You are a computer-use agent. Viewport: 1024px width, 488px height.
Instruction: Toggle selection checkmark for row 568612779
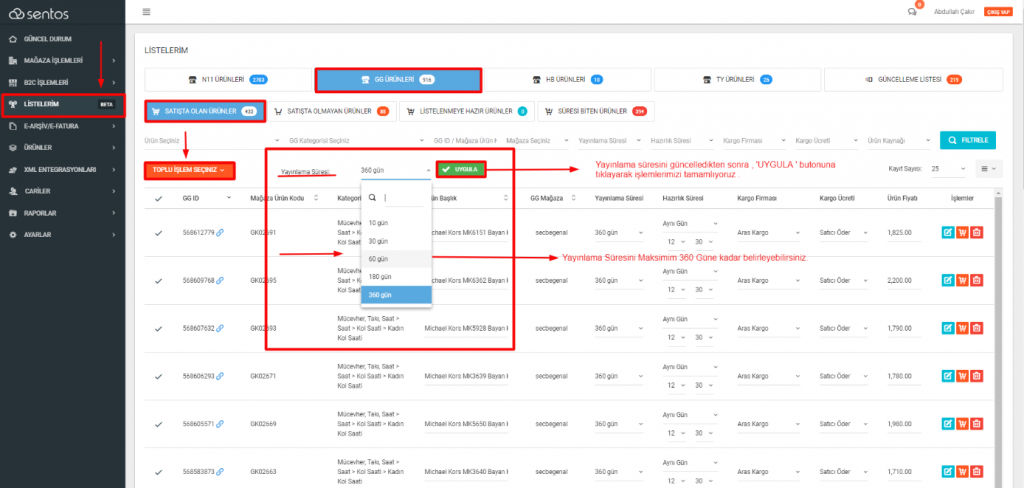[x=159, y=233]
